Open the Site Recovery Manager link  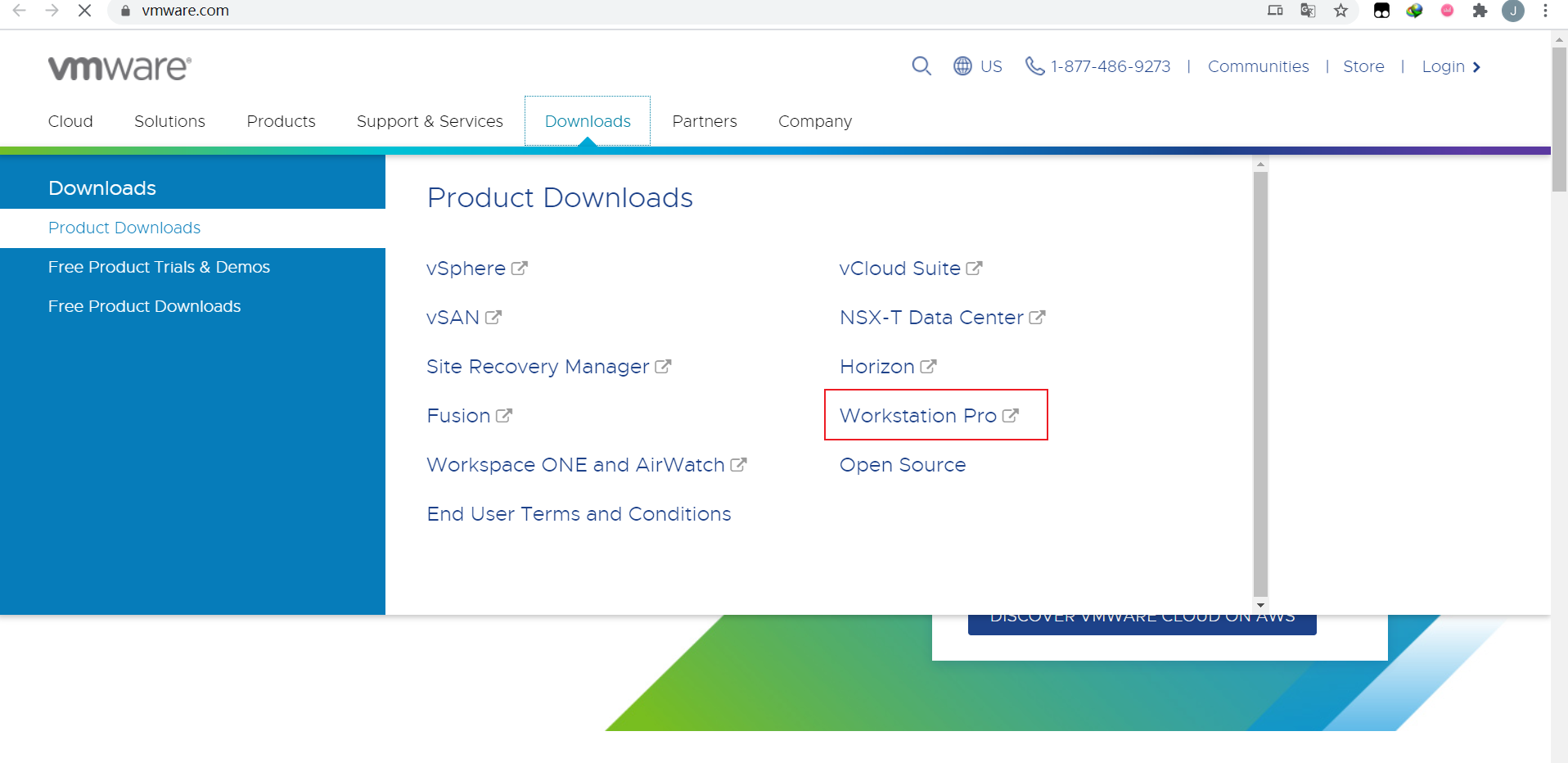point(549,367)
